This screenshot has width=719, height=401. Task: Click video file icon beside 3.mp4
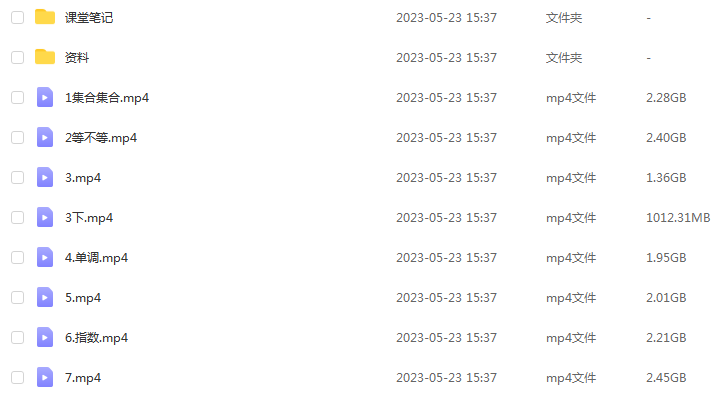tap(45, 177)
